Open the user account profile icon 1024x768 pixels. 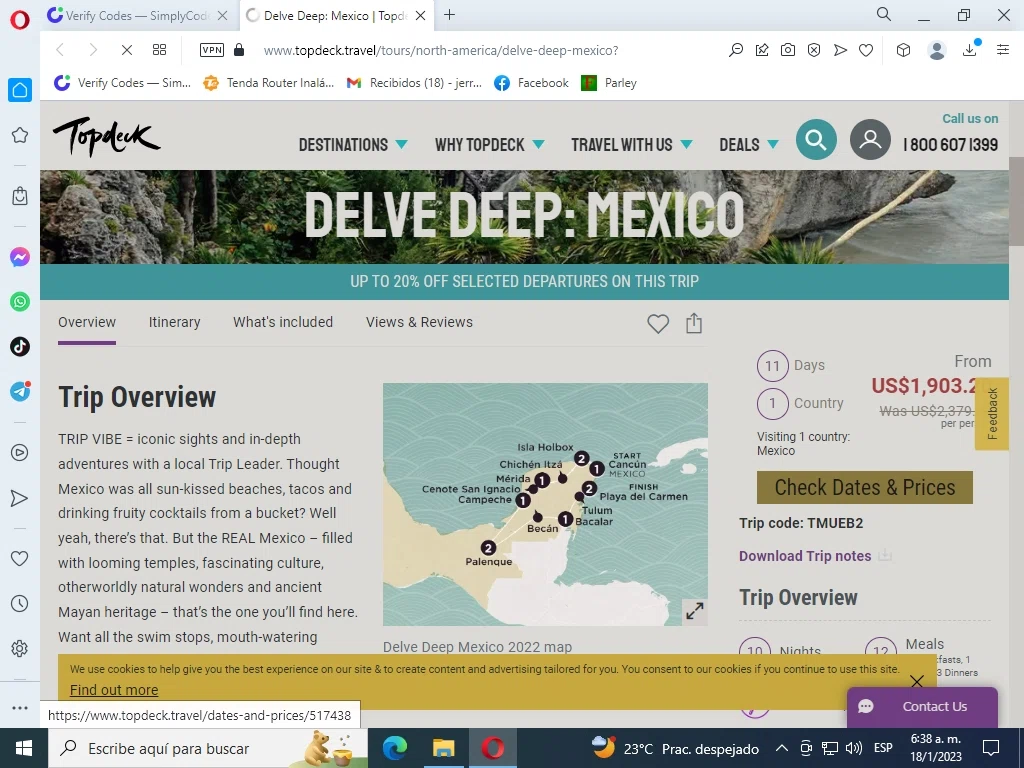coord(870,140)
